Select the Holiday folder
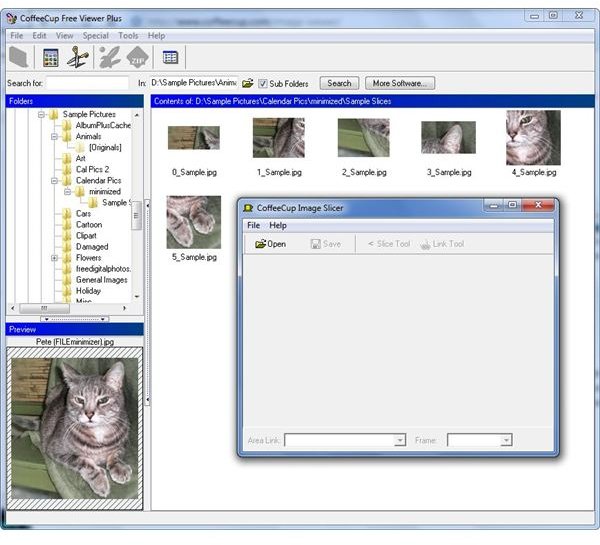Image resolution: width=600 pixels, height=545 pixels. [x=88, y=291]
